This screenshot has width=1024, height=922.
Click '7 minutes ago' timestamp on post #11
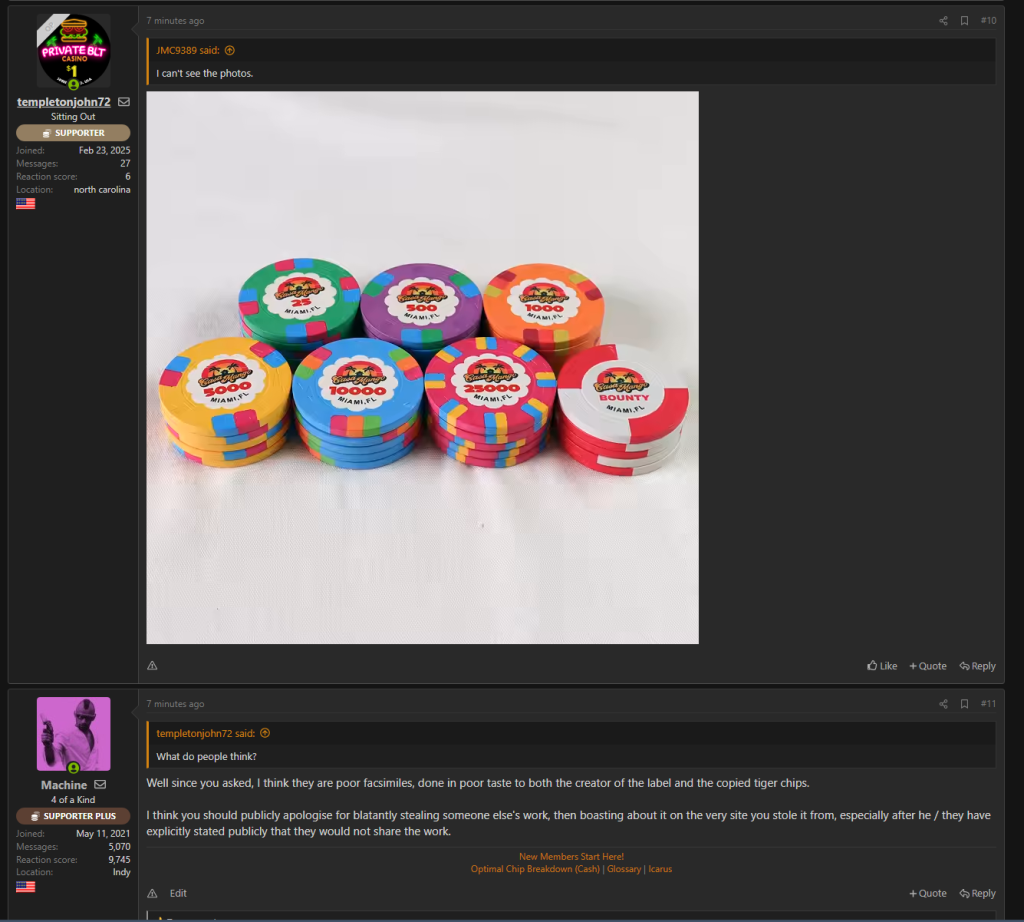pos(175,704)
